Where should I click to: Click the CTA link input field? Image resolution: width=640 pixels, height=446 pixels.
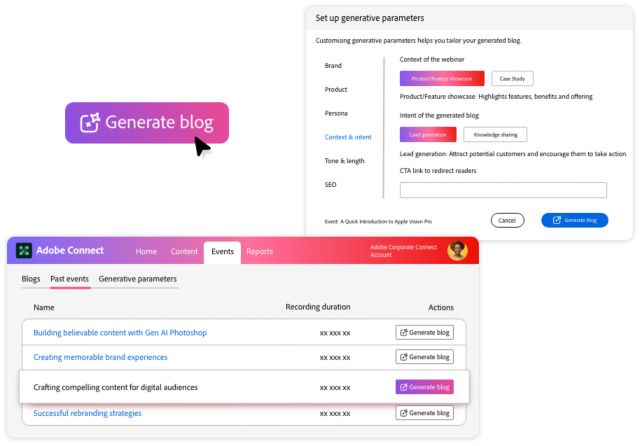503,190
